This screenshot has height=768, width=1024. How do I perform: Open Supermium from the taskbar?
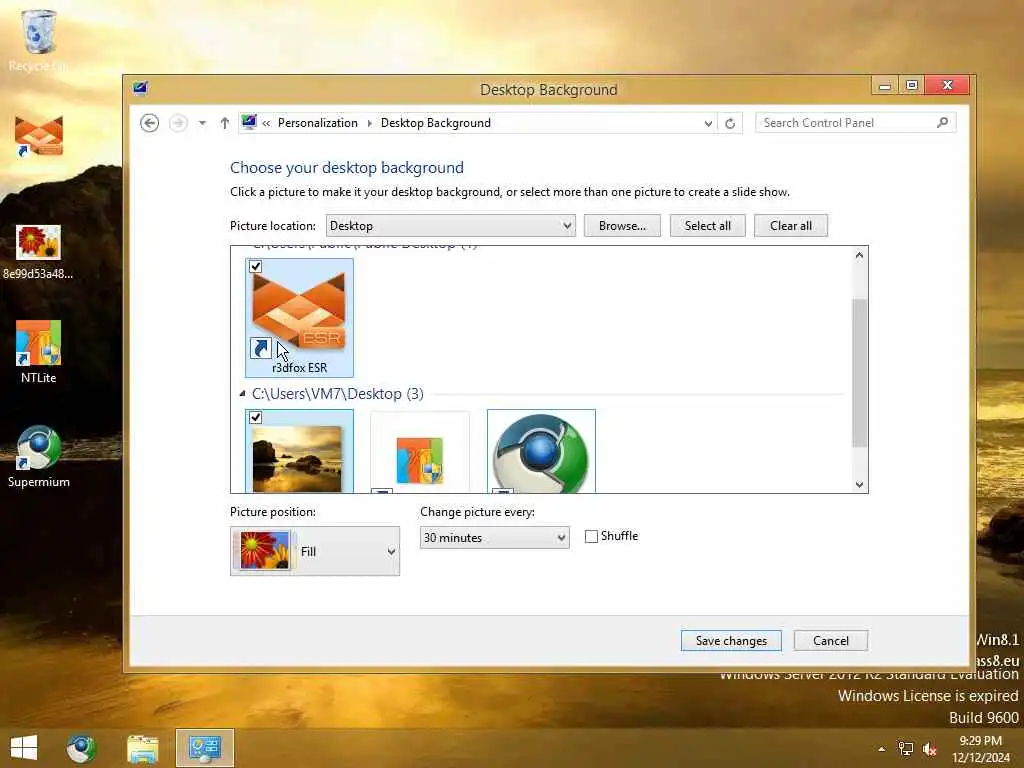(x=82, y=748)
